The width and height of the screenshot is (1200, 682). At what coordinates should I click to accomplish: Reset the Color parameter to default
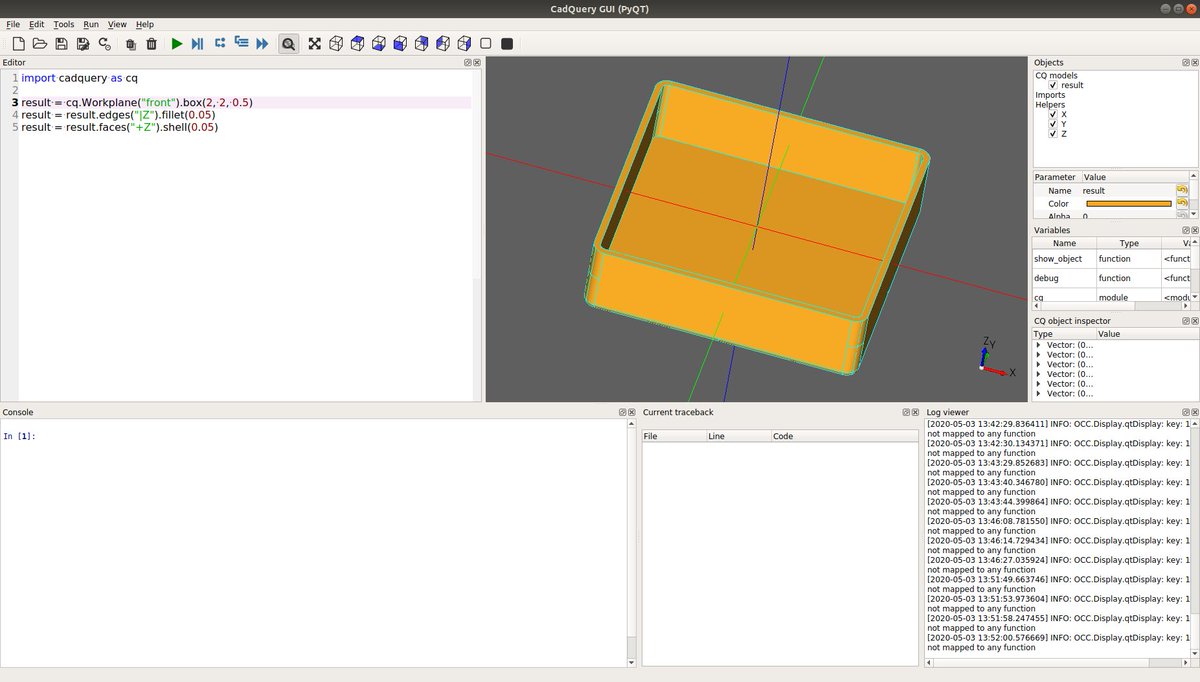pyautogui.click(x=1183, y=203)
